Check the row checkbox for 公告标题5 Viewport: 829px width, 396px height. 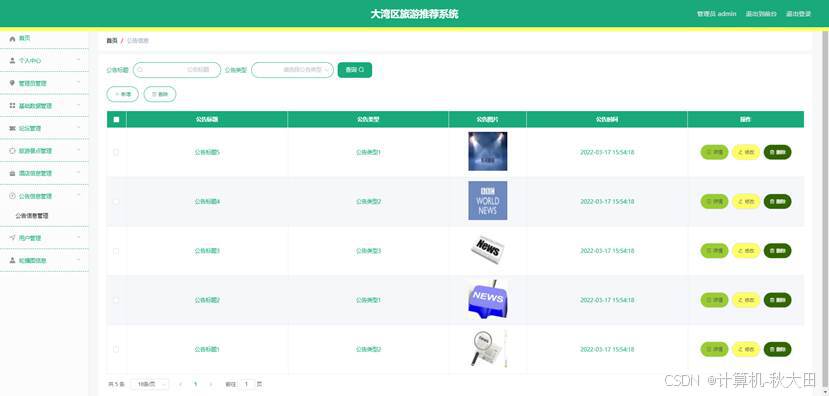coord(116,152)
